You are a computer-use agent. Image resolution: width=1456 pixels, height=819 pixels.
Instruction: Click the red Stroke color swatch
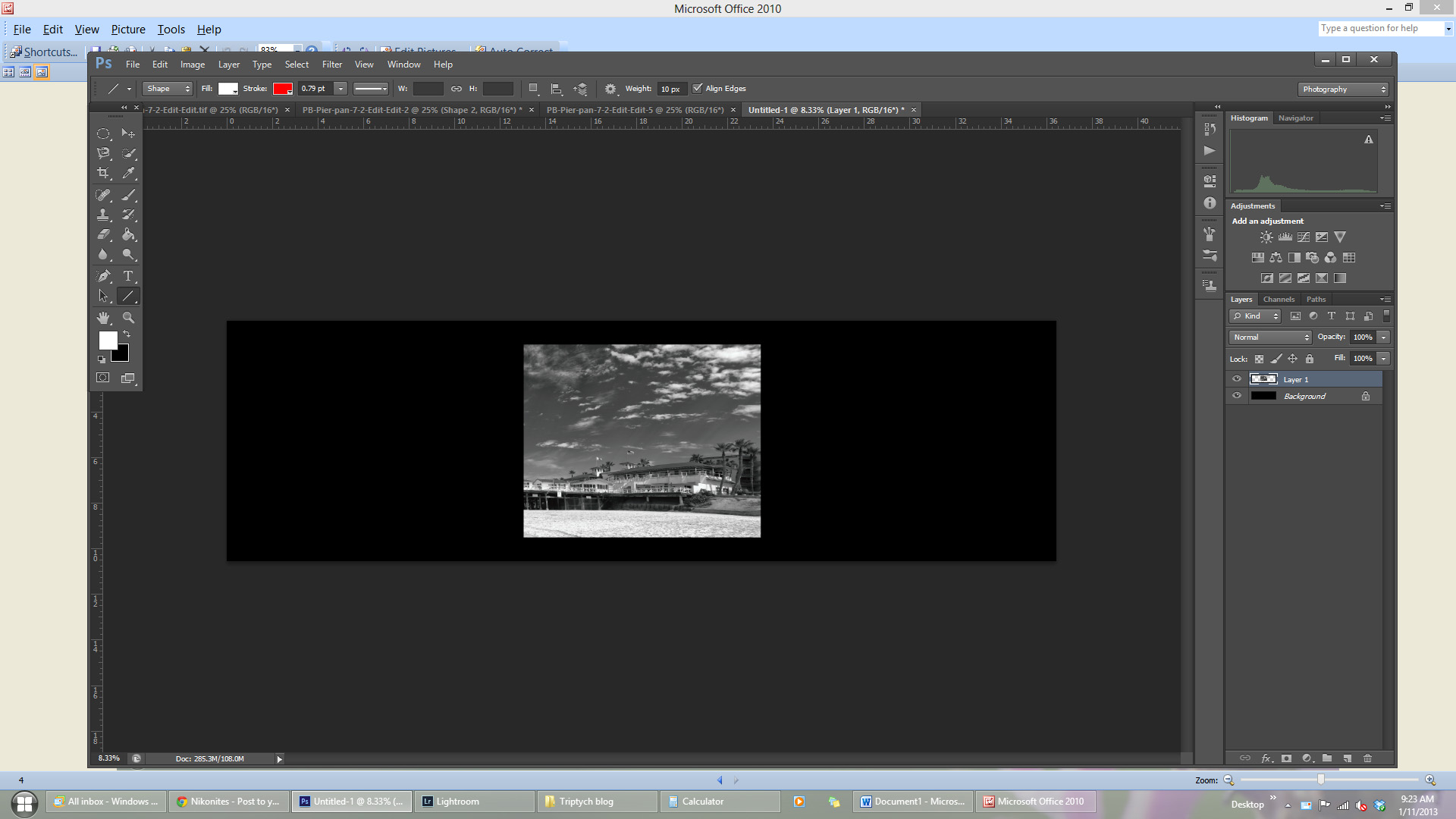pos(282,89)
